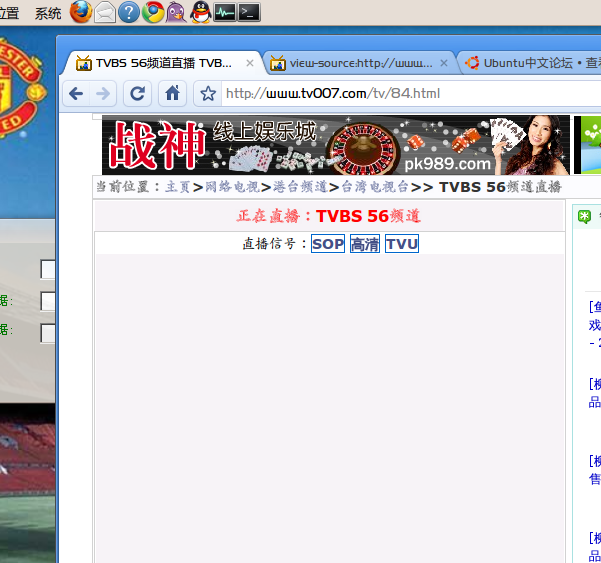Open the help icon in panel
The height and width of the screenshot is (563, 601).
(x=129, y=12)
